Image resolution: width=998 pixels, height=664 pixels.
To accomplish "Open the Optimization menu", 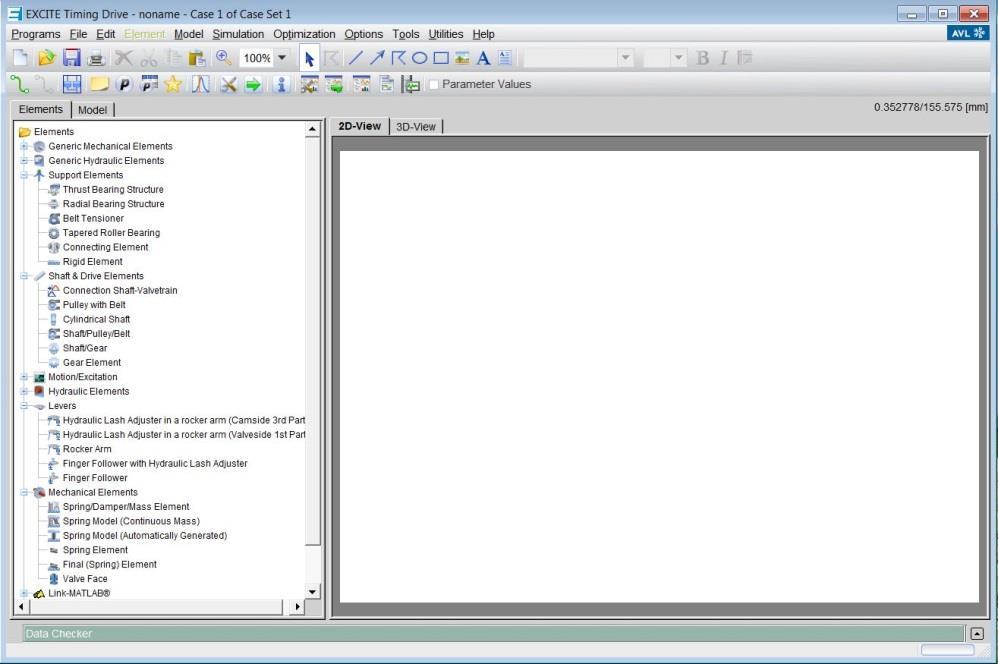I will coord(304,34).
